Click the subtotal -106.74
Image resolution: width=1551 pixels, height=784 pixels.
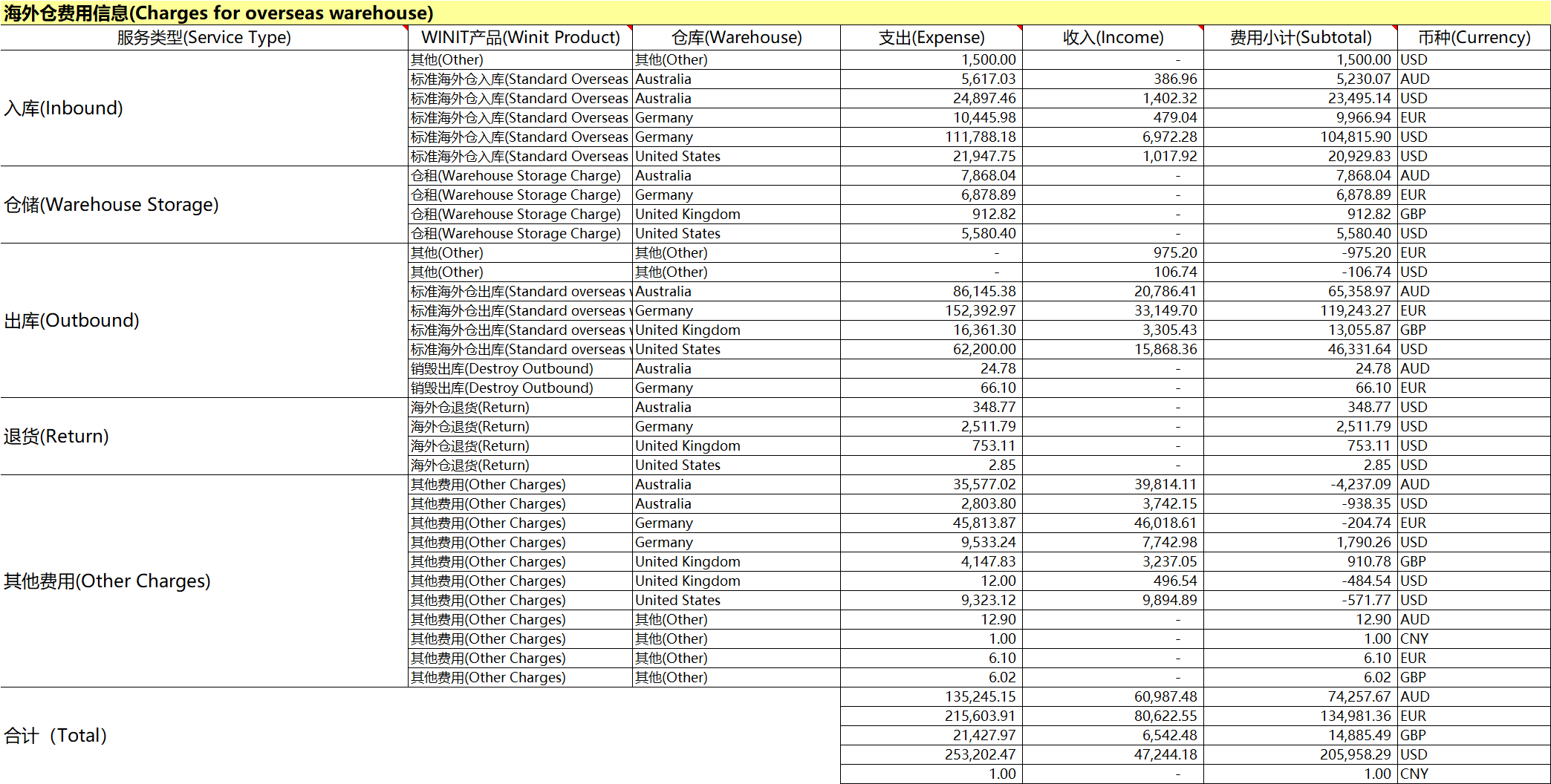click(1301, 272)
